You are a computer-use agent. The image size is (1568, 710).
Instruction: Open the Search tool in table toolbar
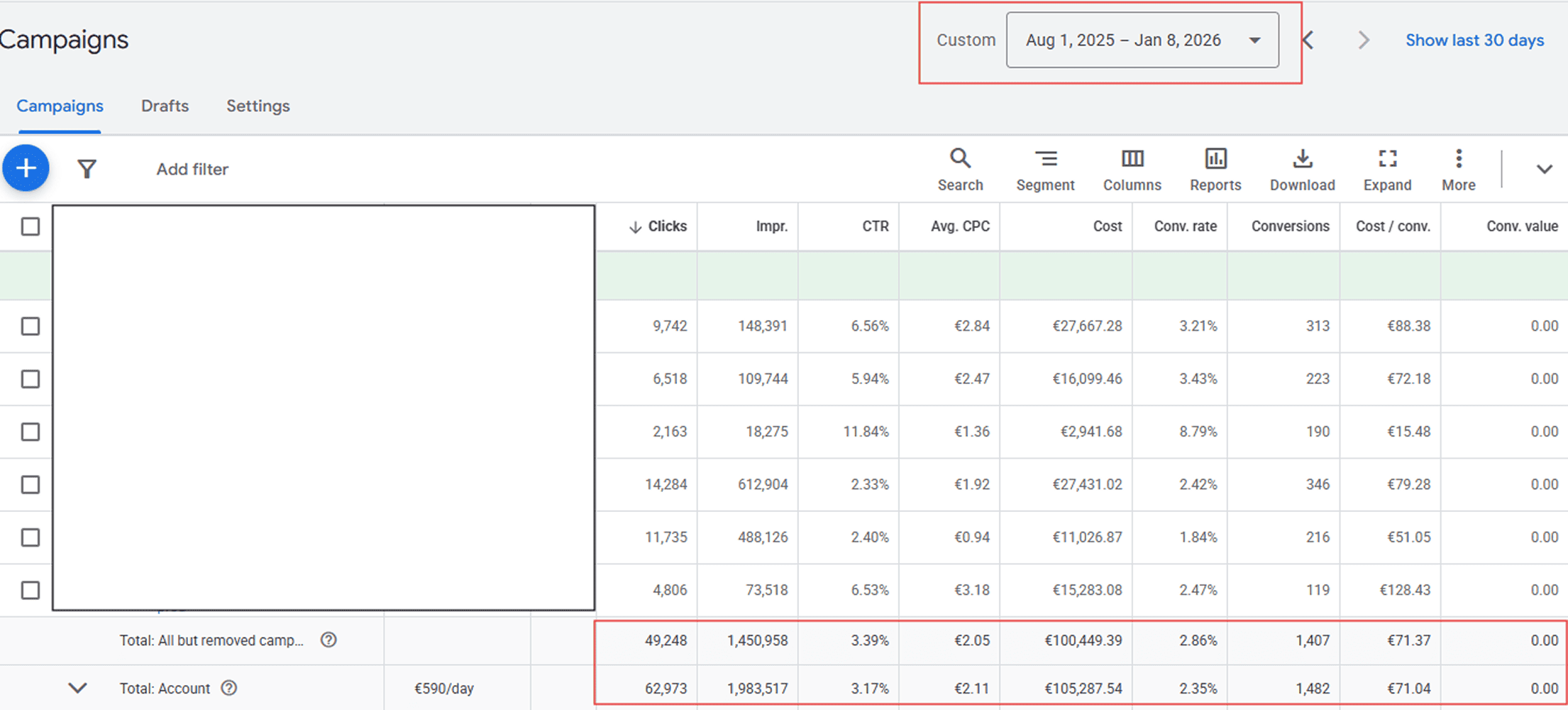tap(960, 169)
